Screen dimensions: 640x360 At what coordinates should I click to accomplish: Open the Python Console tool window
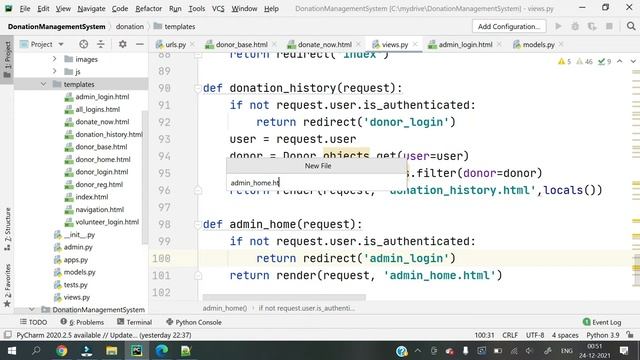(x=194, y=322)
